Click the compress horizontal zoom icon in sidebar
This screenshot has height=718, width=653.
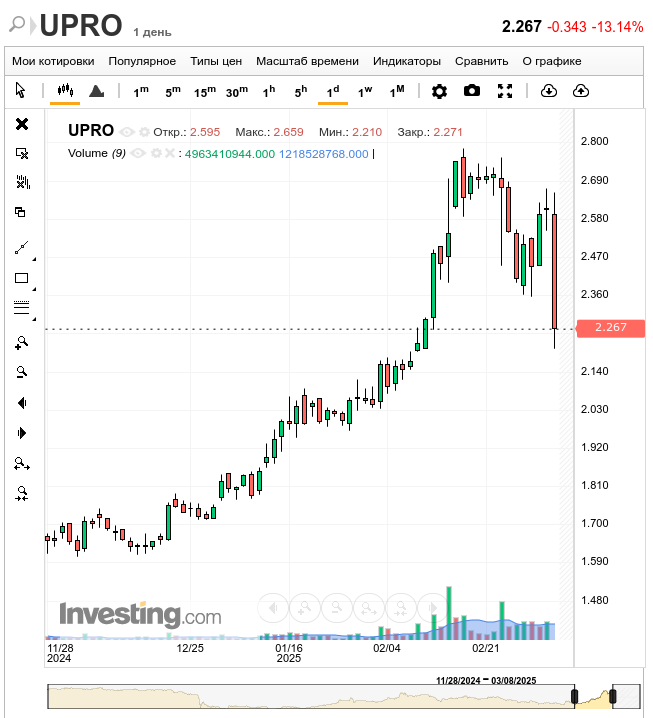coord(22,494)
